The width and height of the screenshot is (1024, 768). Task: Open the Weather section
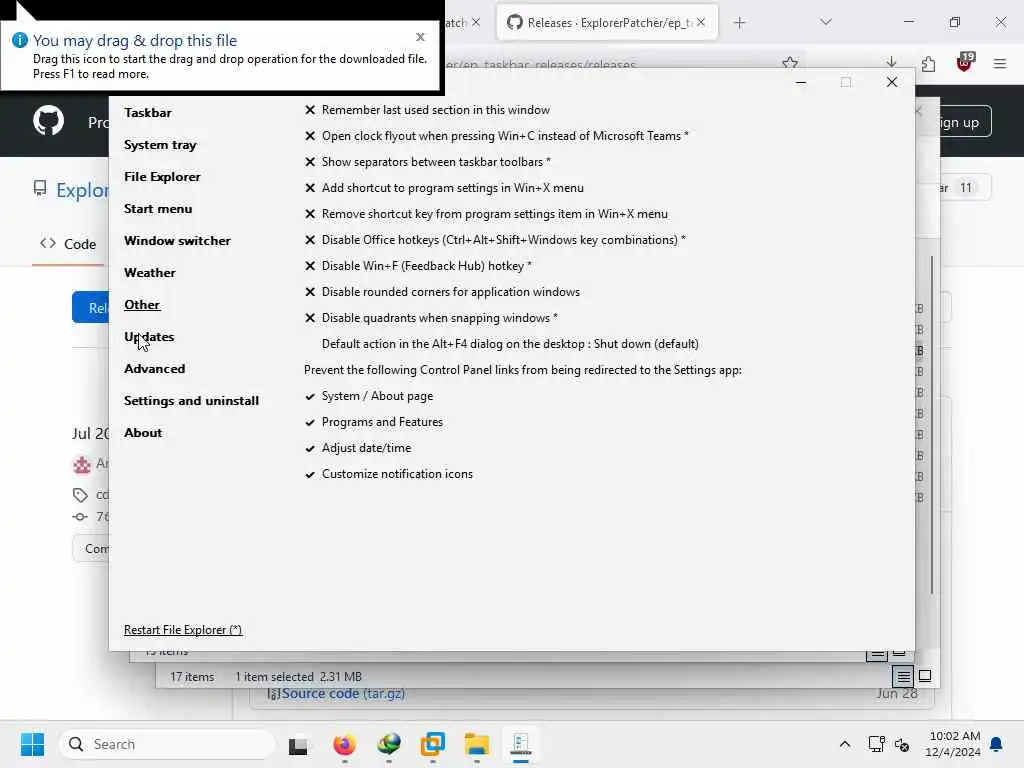150,272
